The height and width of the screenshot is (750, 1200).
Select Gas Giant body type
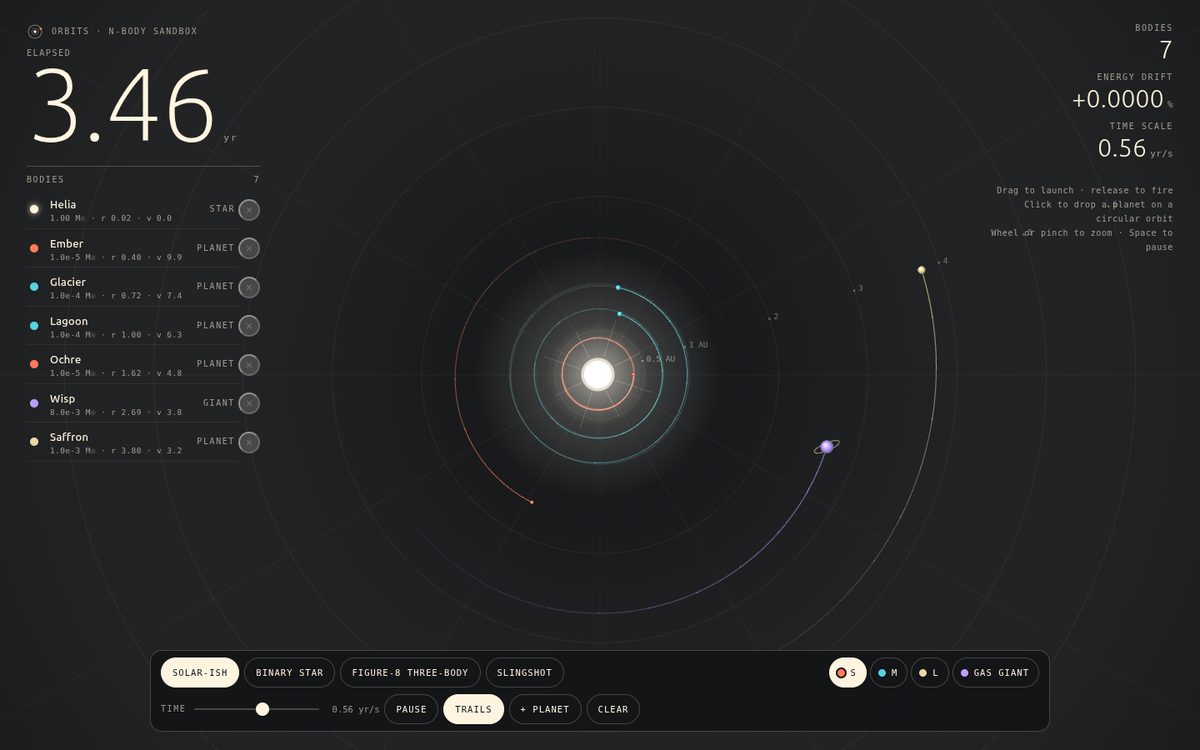pos(995,673)
